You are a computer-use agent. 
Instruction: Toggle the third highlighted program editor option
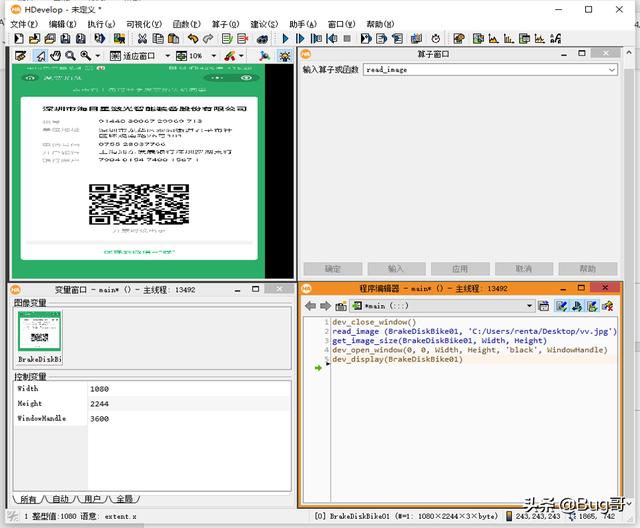pyautogui.click(x=592, y=306)
